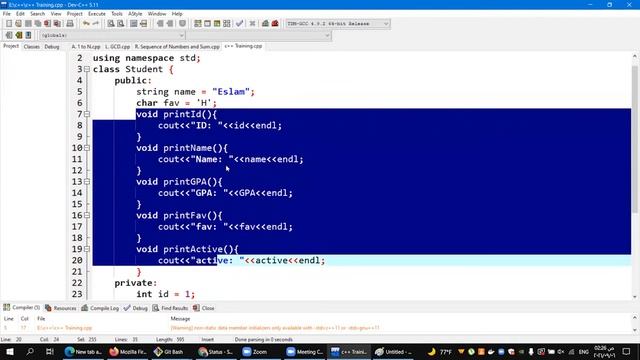Click the Rebuild All toolbar icon
This screenshot has width=640, height=360.
[227, 24]
